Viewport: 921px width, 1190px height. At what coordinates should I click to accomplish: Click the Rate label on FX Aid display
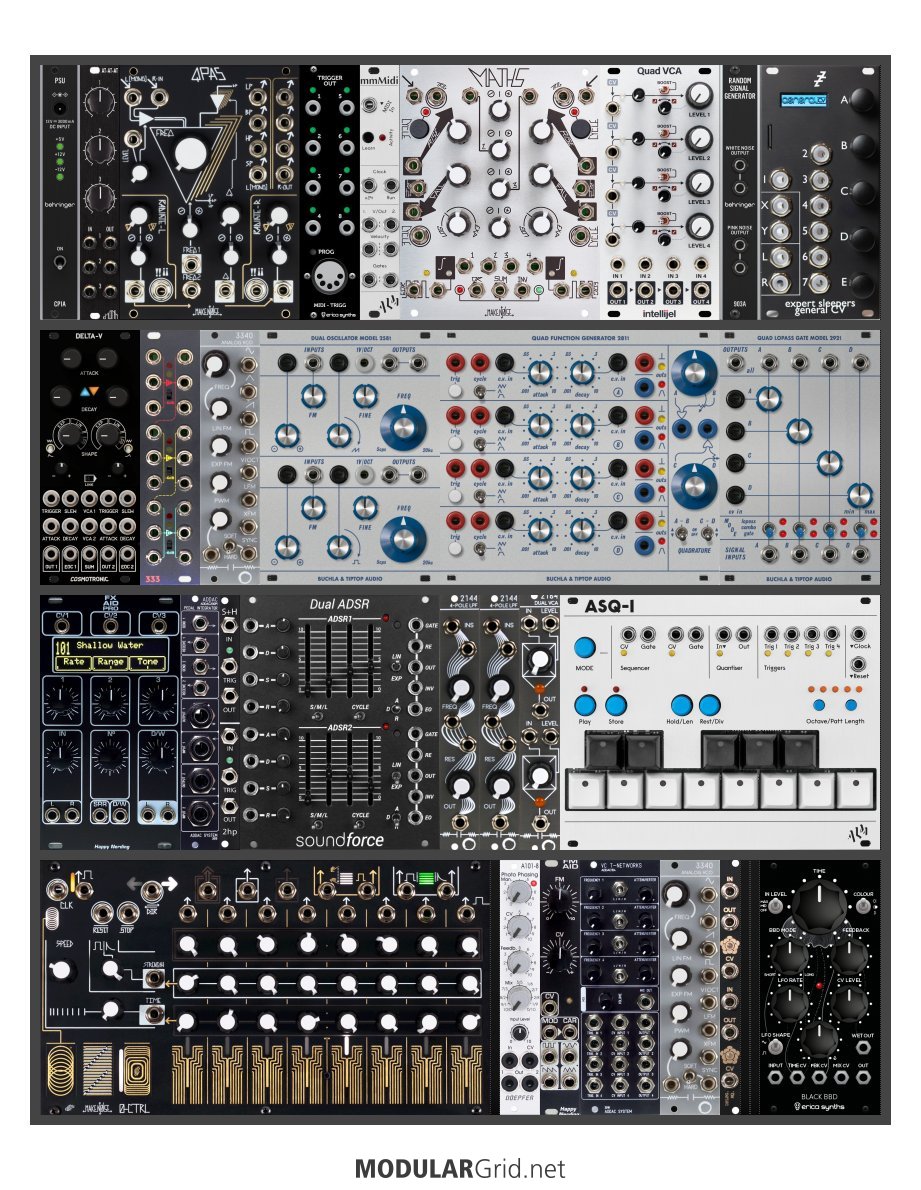point(74,662)
